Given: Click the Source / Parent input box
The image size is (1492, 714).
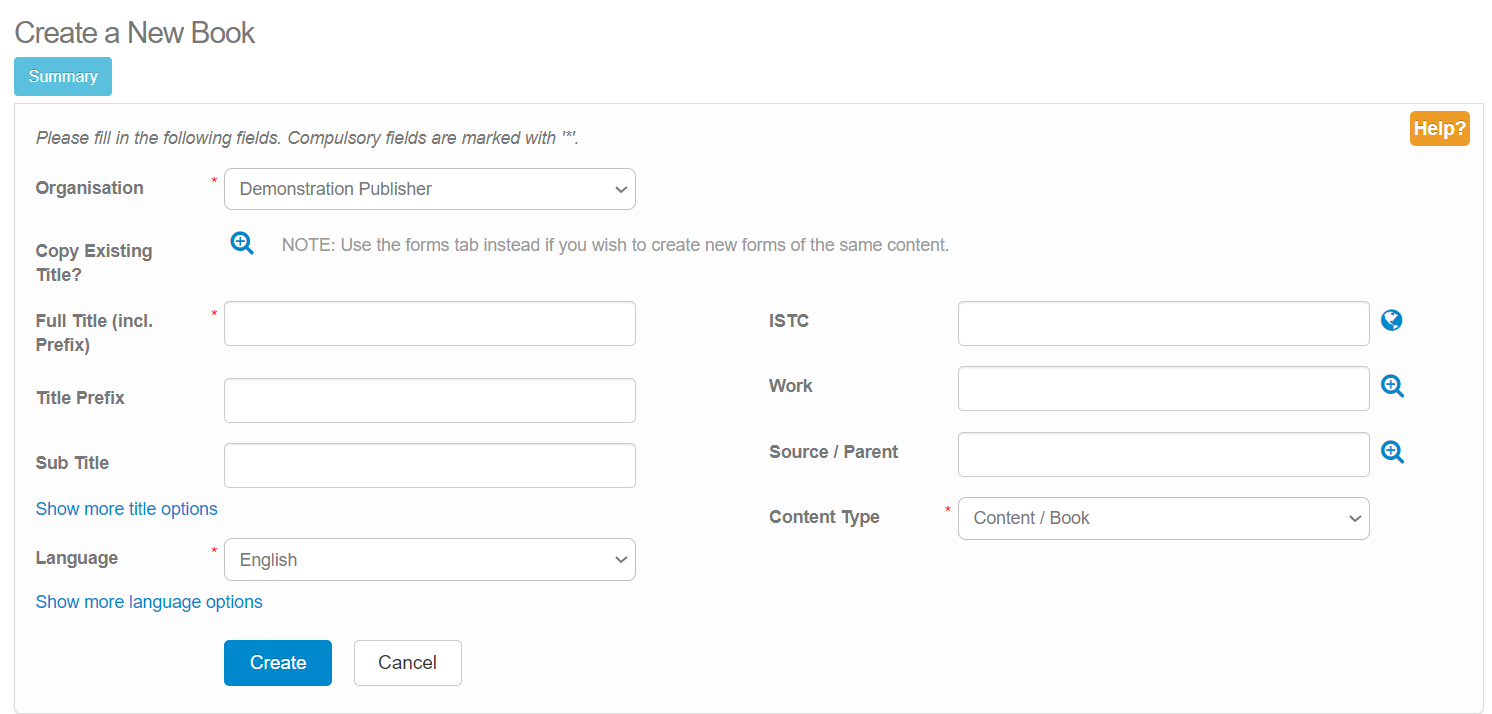Looking at the screenshot, I should (1163, 454).
